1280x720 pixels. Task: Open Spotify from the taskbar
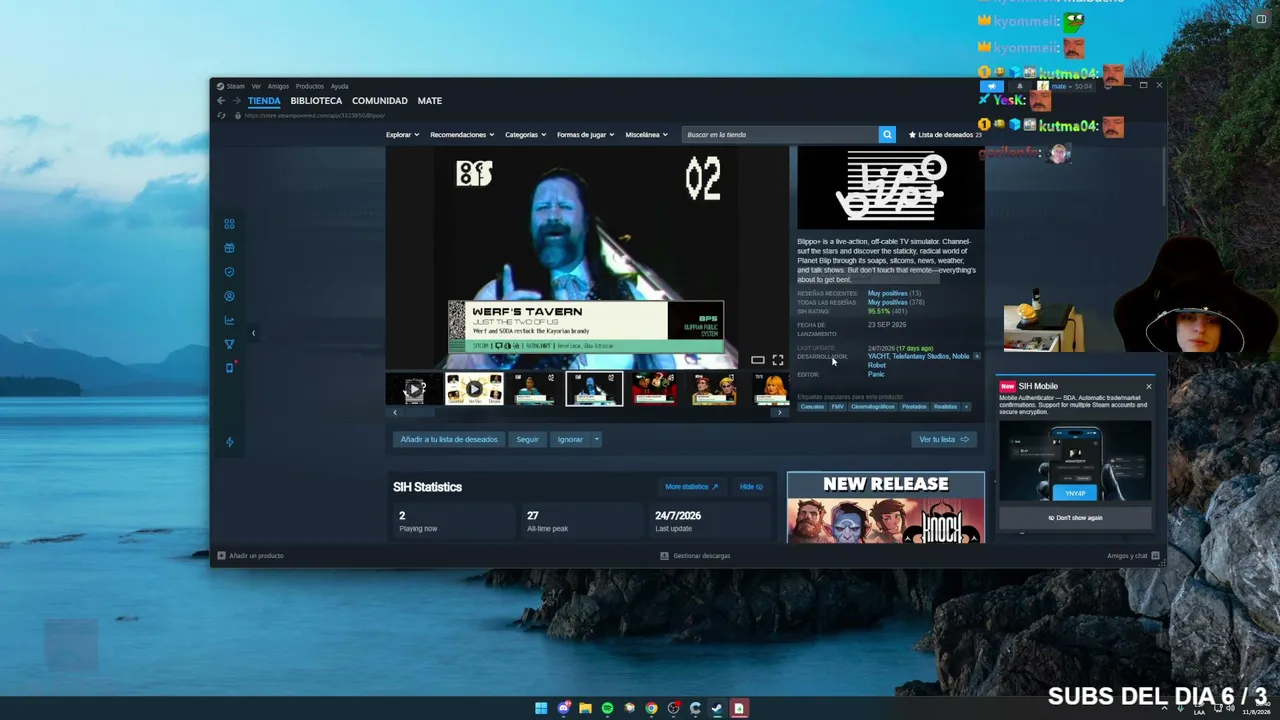(607, 708)
